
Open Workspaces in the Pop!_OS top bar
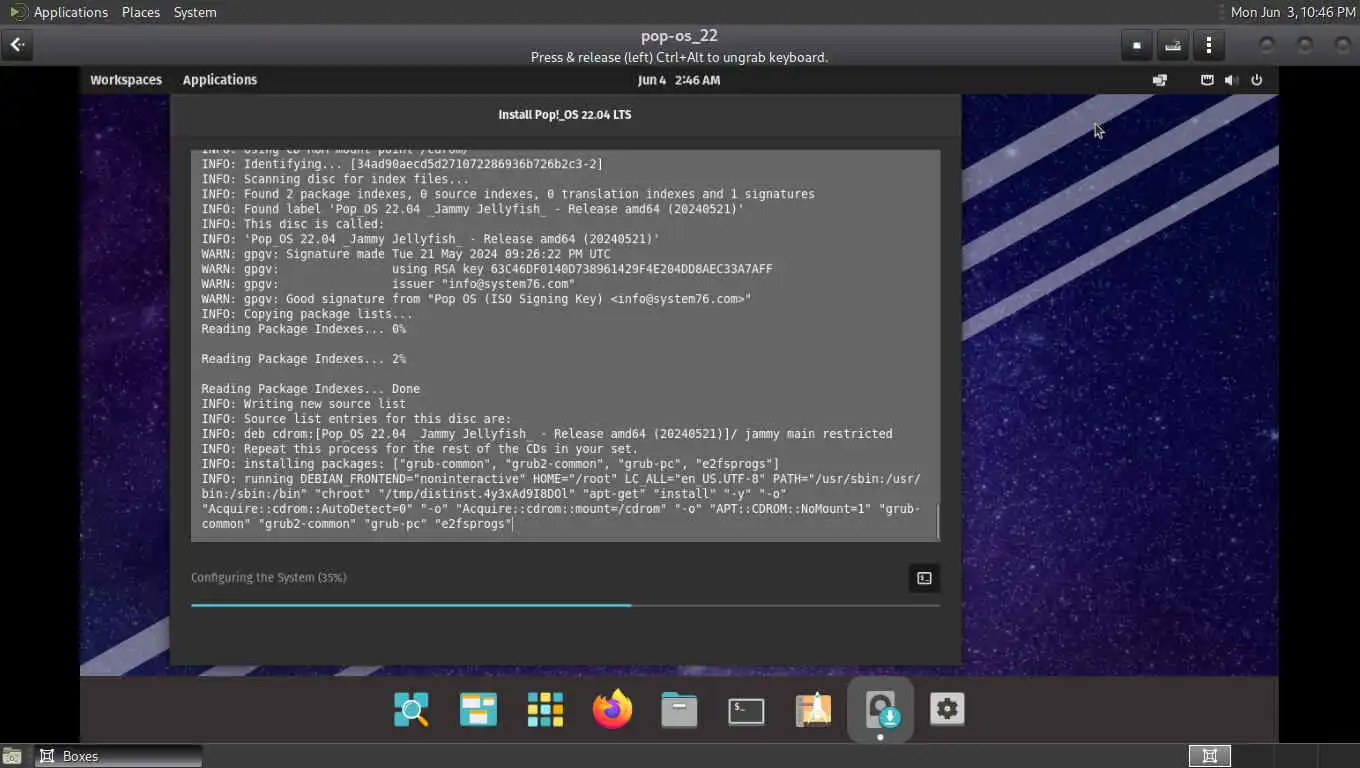tap(126, 80)
